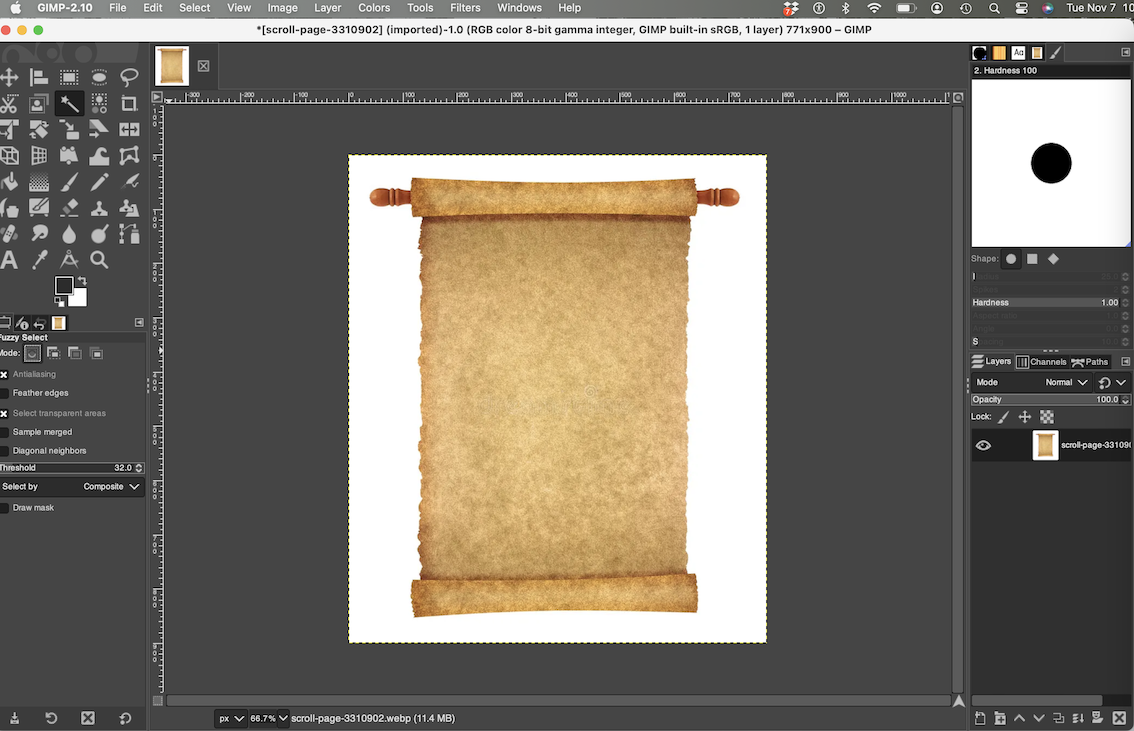The height and width of the screenshot is (731, 1134).
Task: Toggle the Sample merged option
Action: (4, 432)
